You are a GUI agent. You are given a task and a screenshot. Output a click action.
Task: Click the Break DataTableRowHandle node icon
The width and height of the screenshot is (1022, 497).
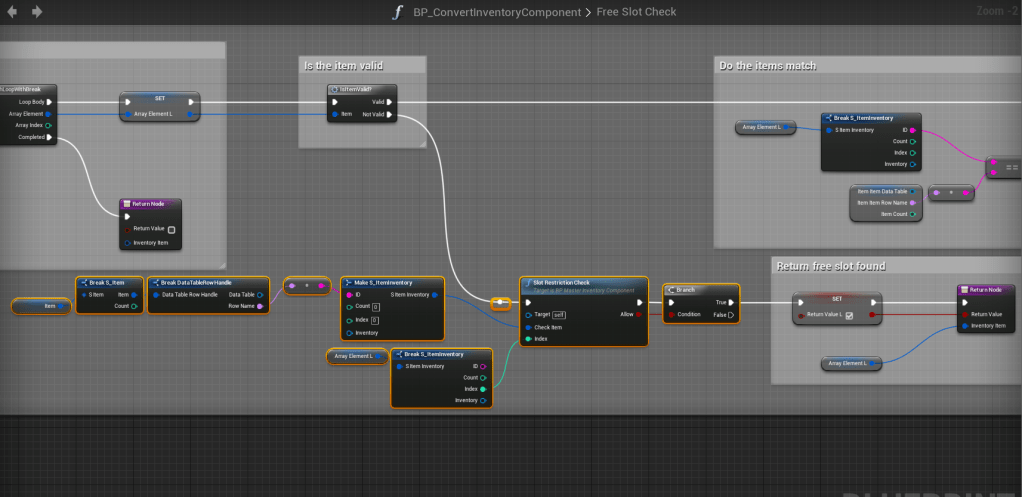pos(154,282)
